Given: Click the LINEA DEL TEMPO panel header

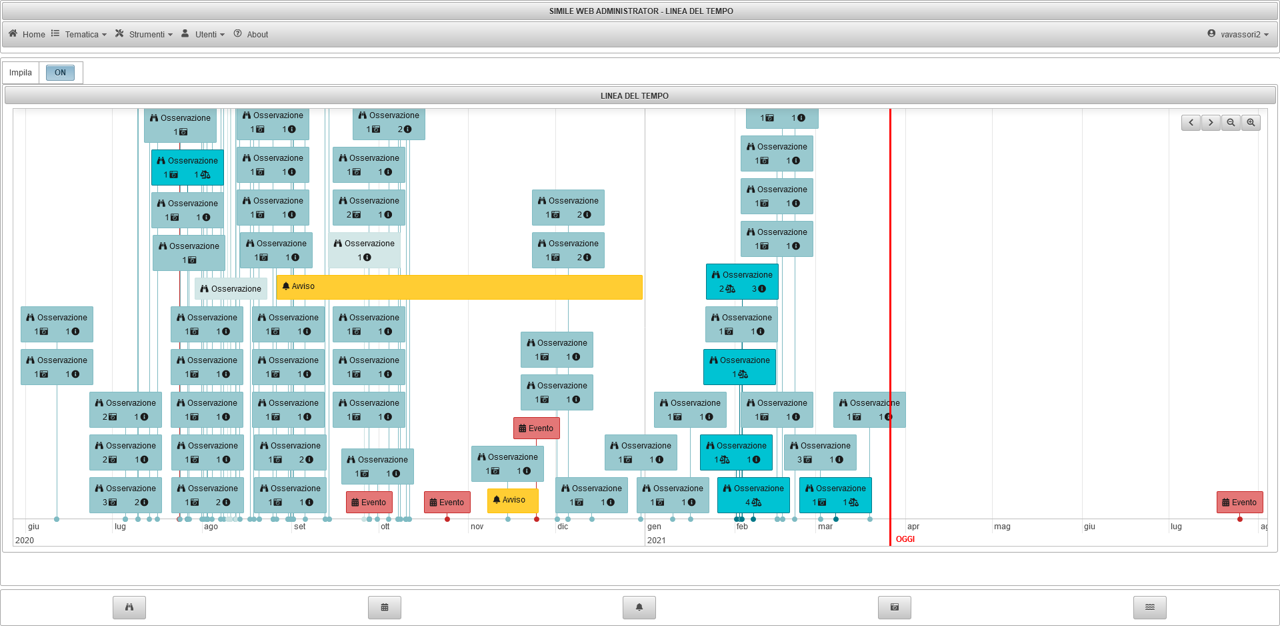Looking at the screenshot, I should (635, 95).
